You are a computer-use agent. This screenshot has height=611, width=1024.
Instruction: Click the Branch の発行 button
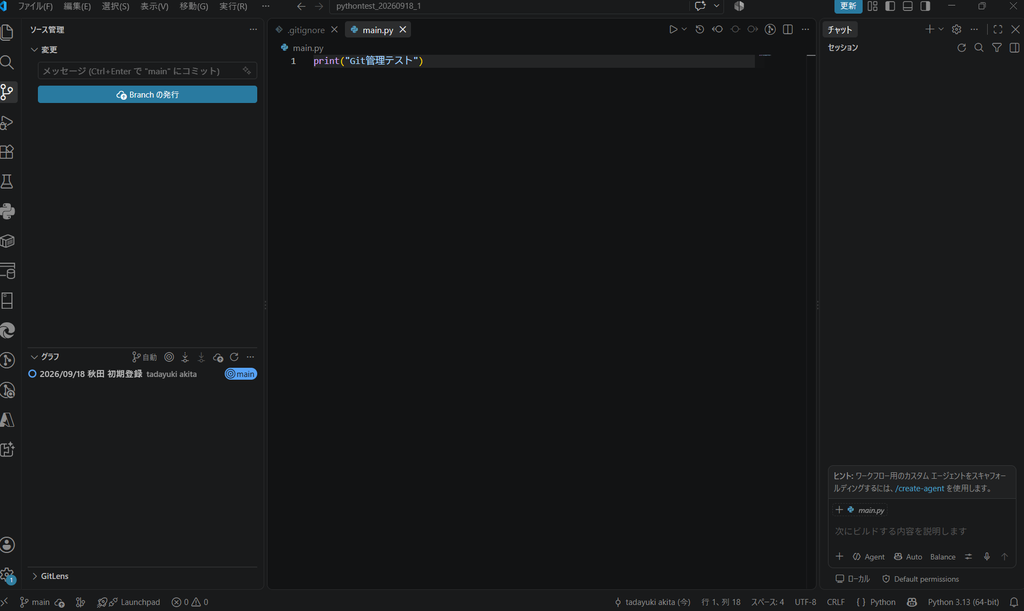[x=147, y=95]
